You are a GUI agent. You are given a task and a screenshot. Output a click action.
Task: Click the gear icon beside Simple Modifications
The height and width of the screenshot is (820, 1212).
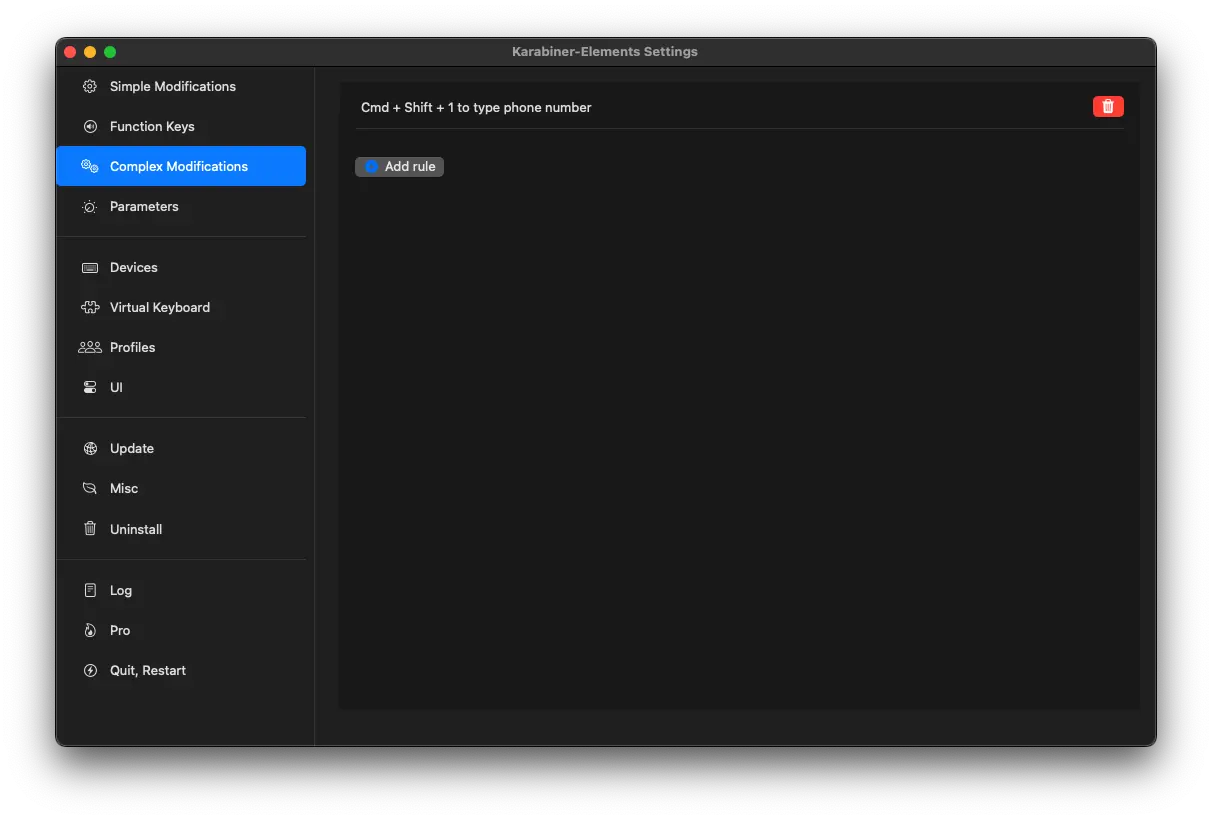pyautogui.click(x=90, y=86)
